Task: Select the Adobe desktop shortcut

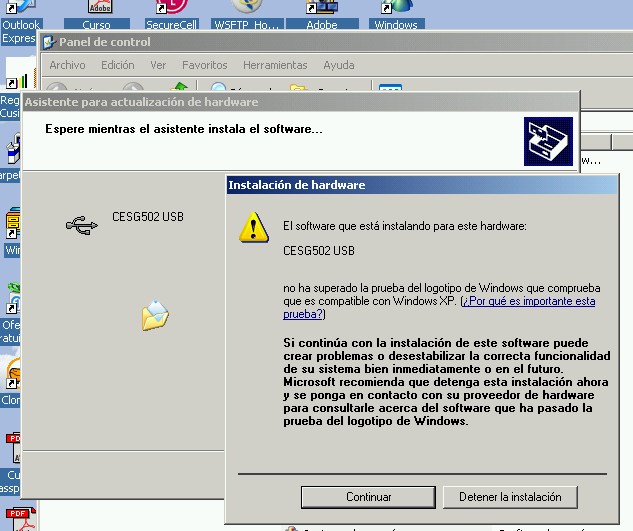Action: pos(322,16)
